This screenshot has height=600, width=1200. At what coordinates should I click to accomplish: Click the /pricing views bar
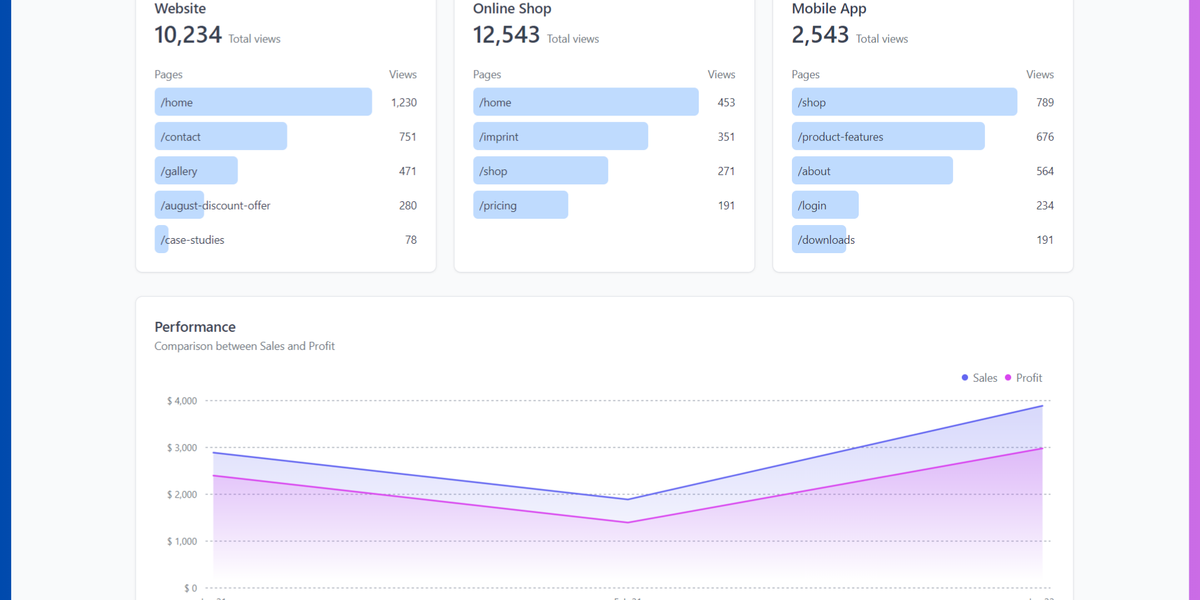(520, 205)
